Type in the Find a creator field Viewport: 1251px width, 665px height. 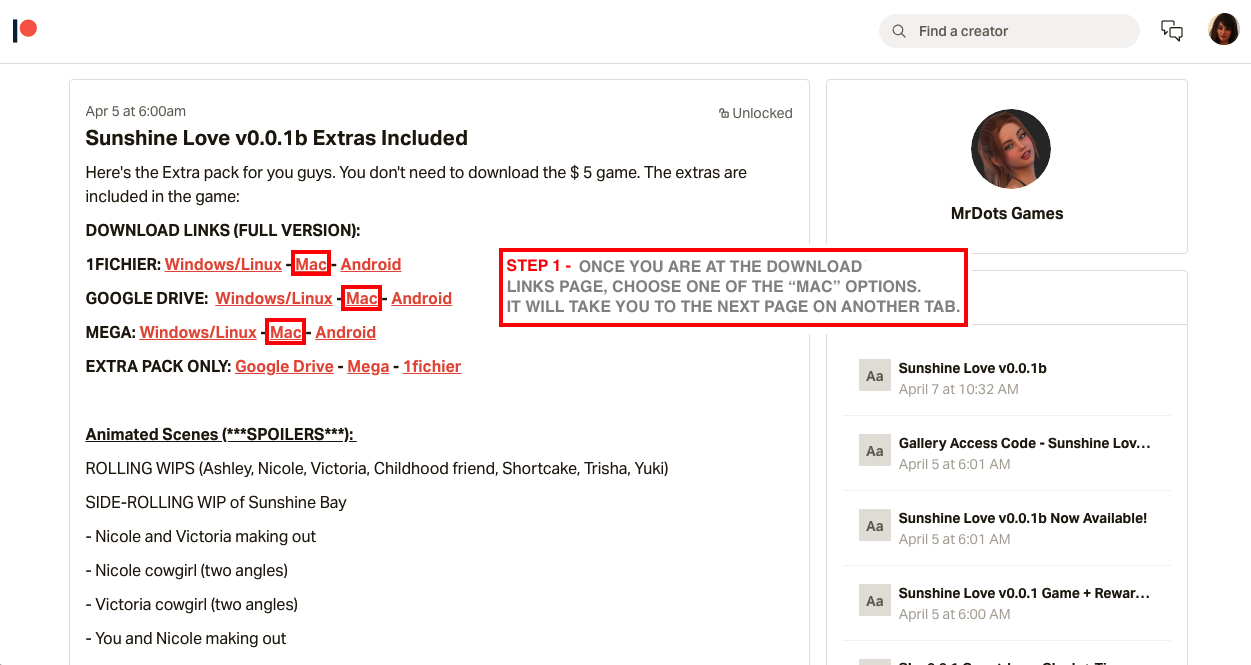(1020, 31)
